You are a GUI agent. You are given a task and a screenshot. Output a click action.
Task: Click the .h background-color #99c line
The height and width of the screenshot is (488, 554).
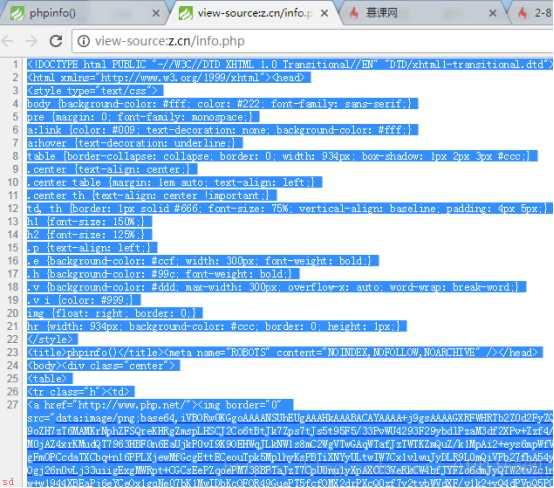click(x=163, y=274)
